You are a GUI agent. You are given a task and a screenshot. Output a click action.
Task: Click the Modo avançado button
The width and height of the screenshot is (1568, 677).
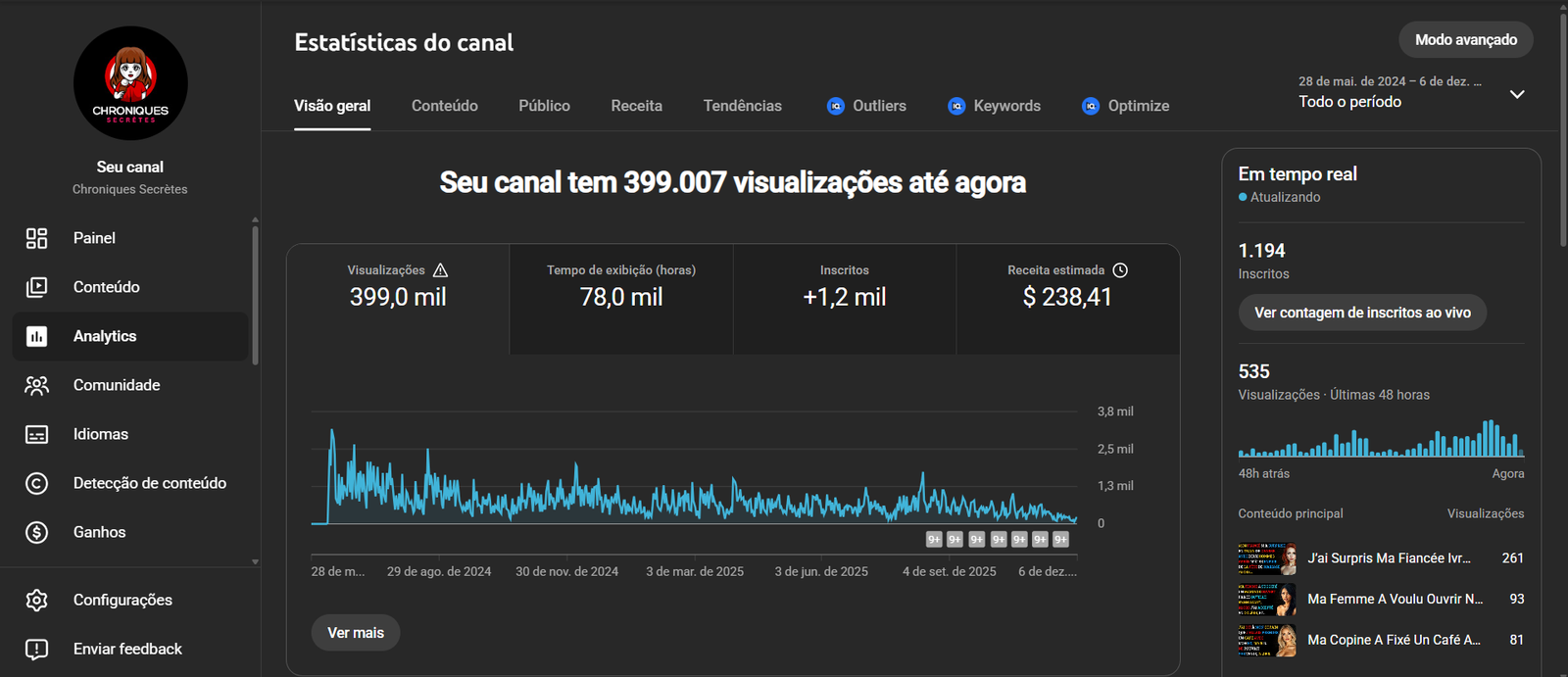point(1465,40)
